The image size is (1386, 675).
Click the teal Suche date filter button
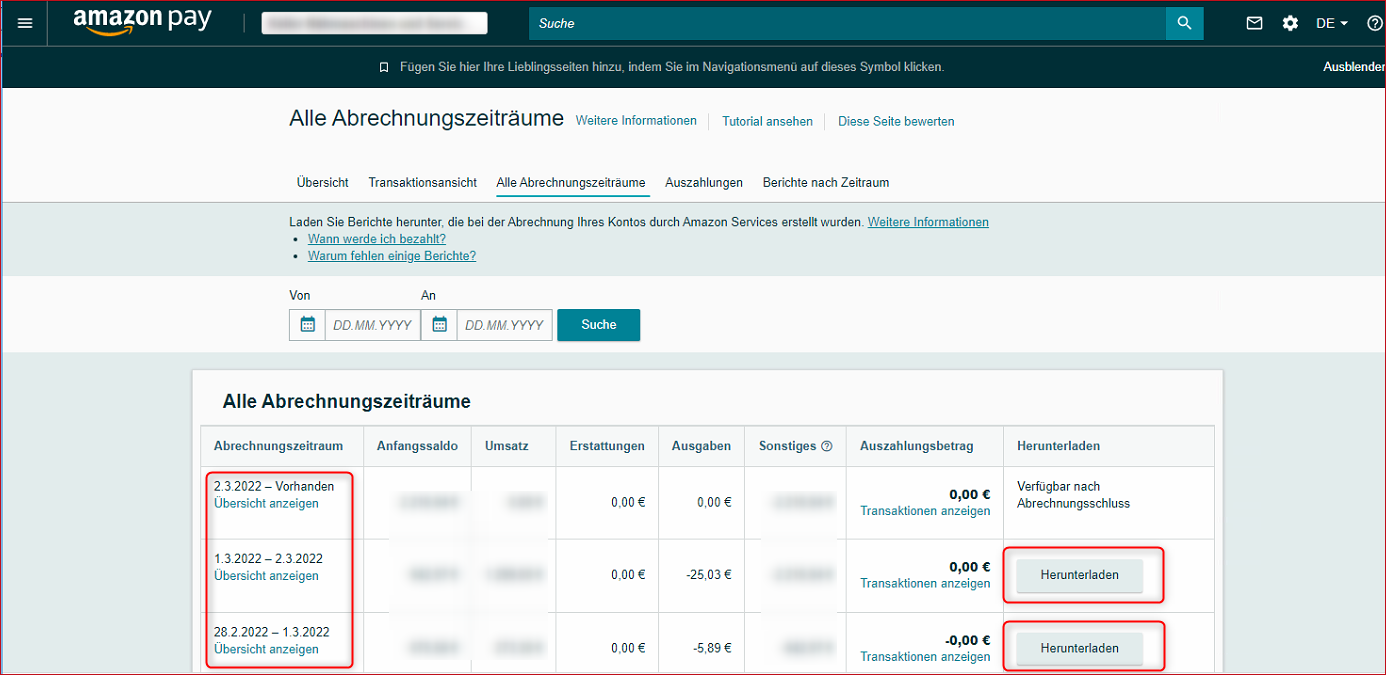[598, 325]
